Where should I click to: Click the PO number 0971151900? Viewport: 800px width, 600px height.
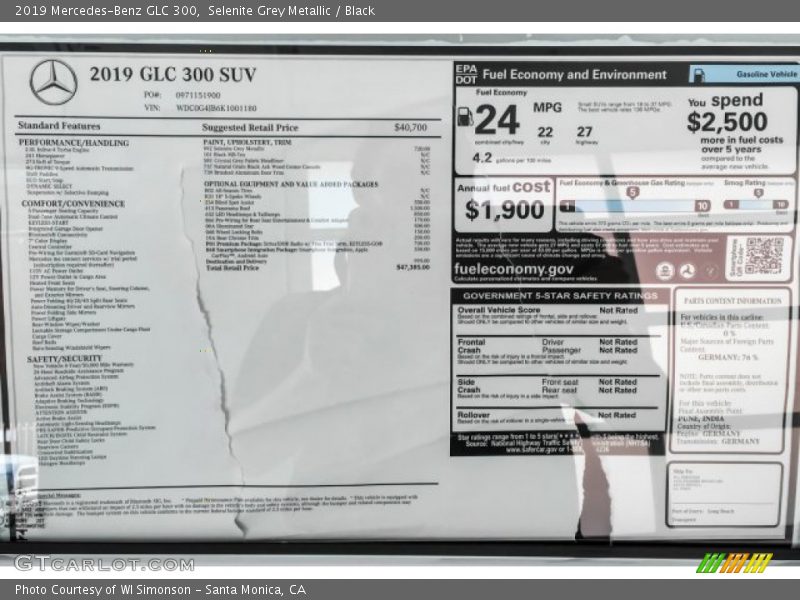[x=198, y=95]
